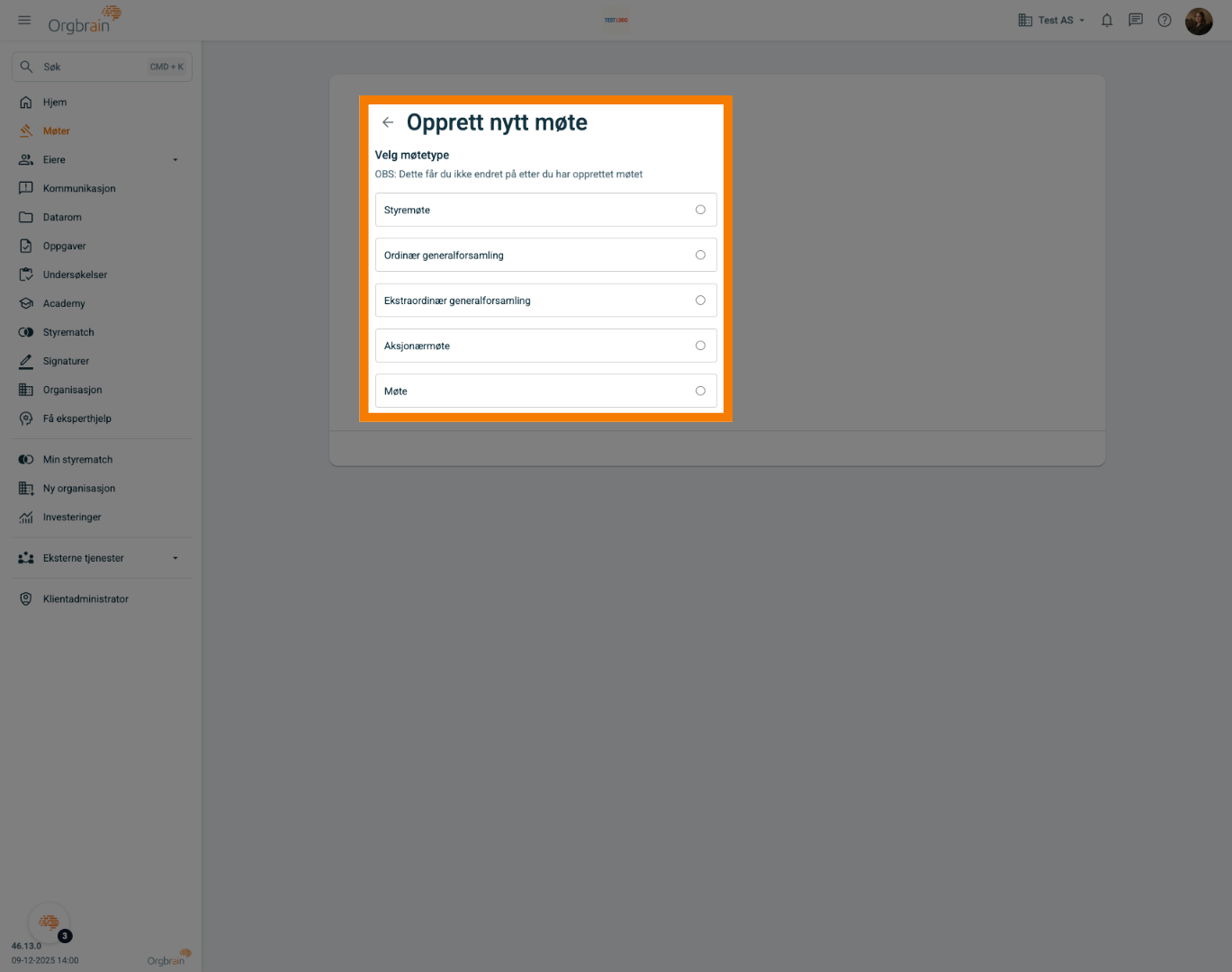Click the Ny organisasjon icon
Viewport: 1232px width, 972px height.
click(26, 489)
